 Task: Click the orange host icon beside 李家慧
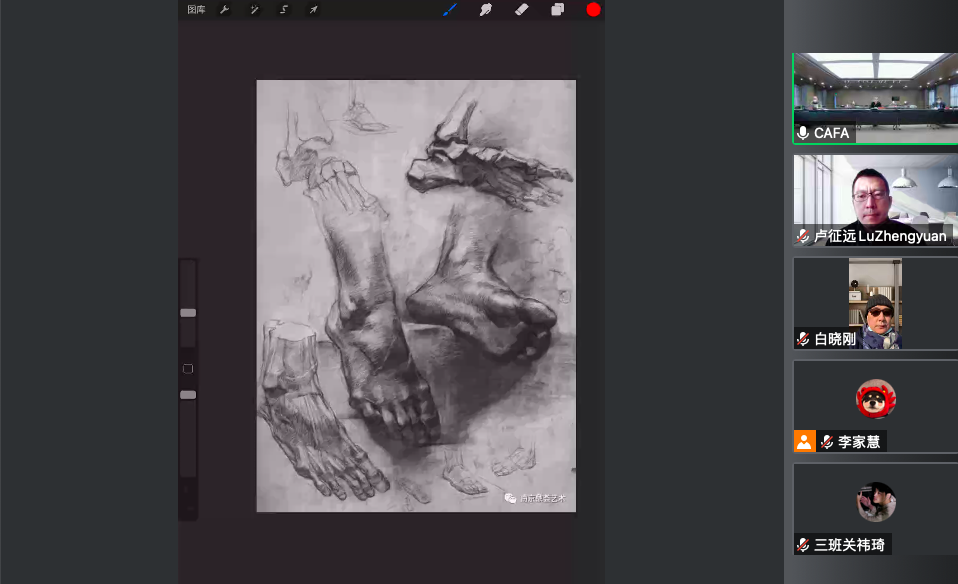805,441
